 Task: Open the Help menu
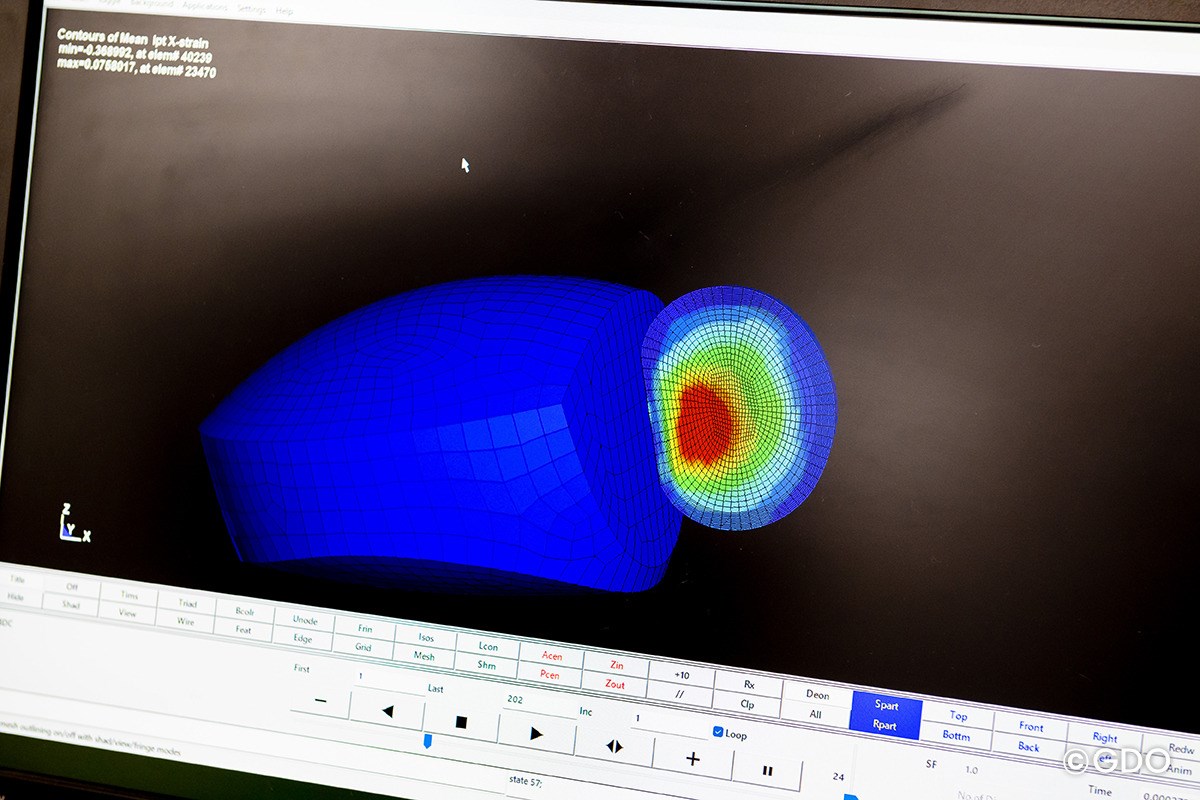(x=284, y=11)
